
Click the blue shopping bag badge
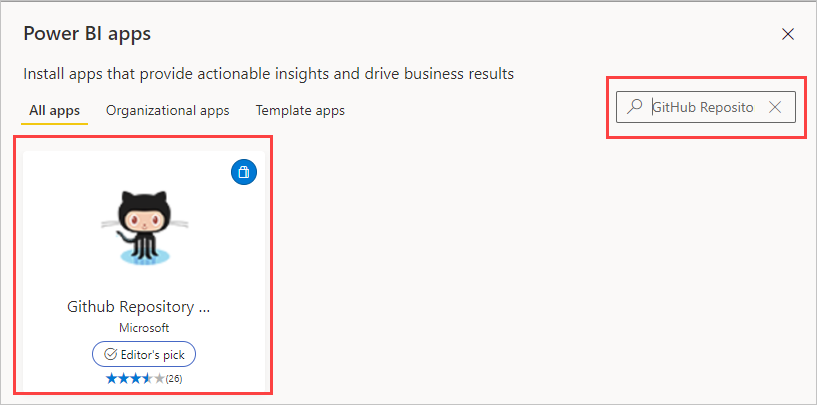pyautogui.click(x=244, y=173)
